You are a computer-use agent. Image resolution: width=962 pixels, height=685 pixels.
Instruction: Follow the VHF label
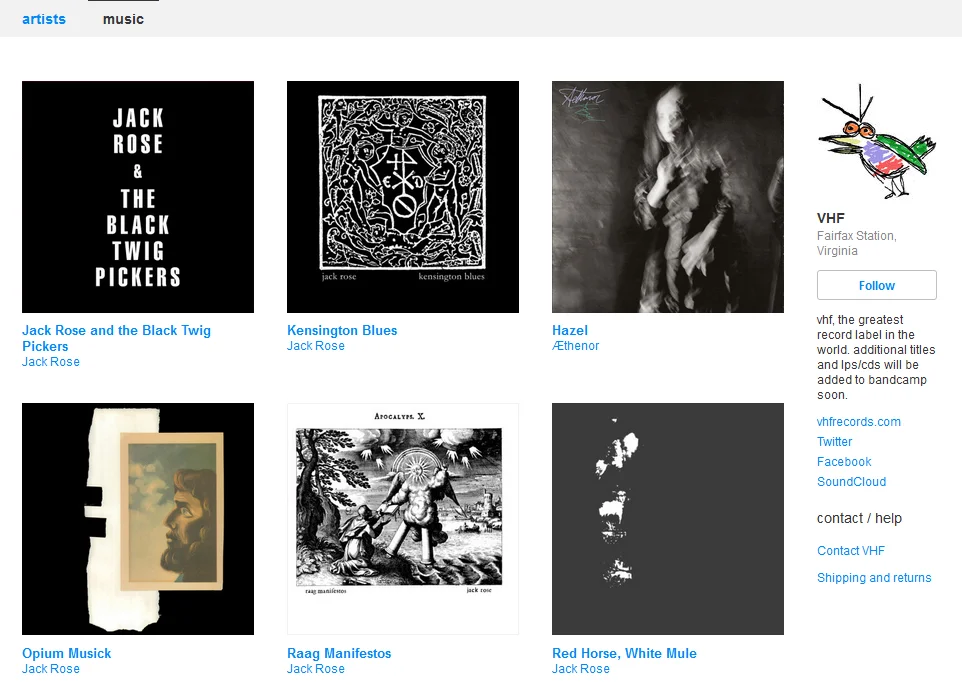[877, 285]
